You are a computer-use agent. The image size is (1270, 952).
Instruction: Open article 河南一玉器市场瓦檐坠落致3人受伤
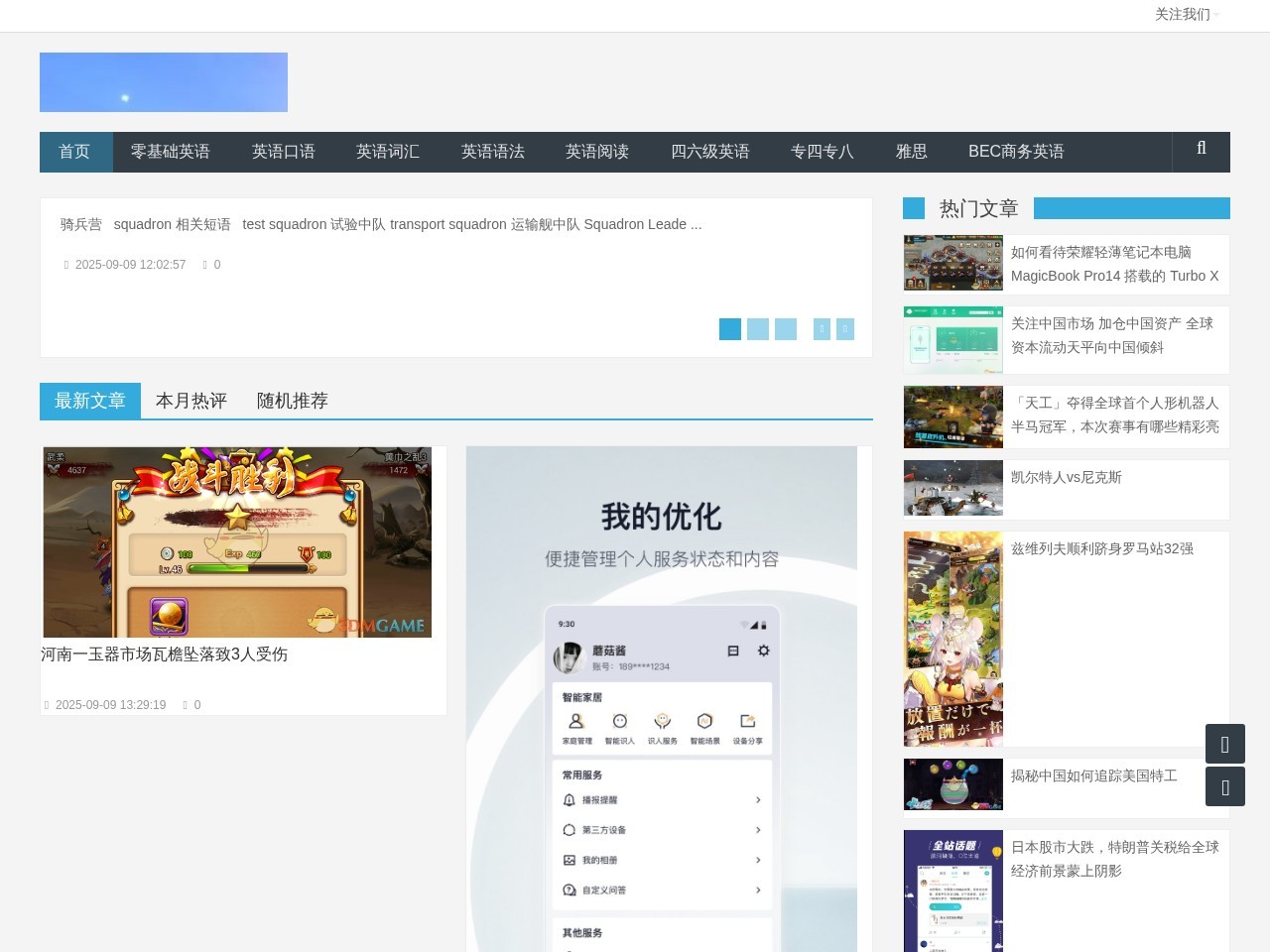tap(165, 654)
